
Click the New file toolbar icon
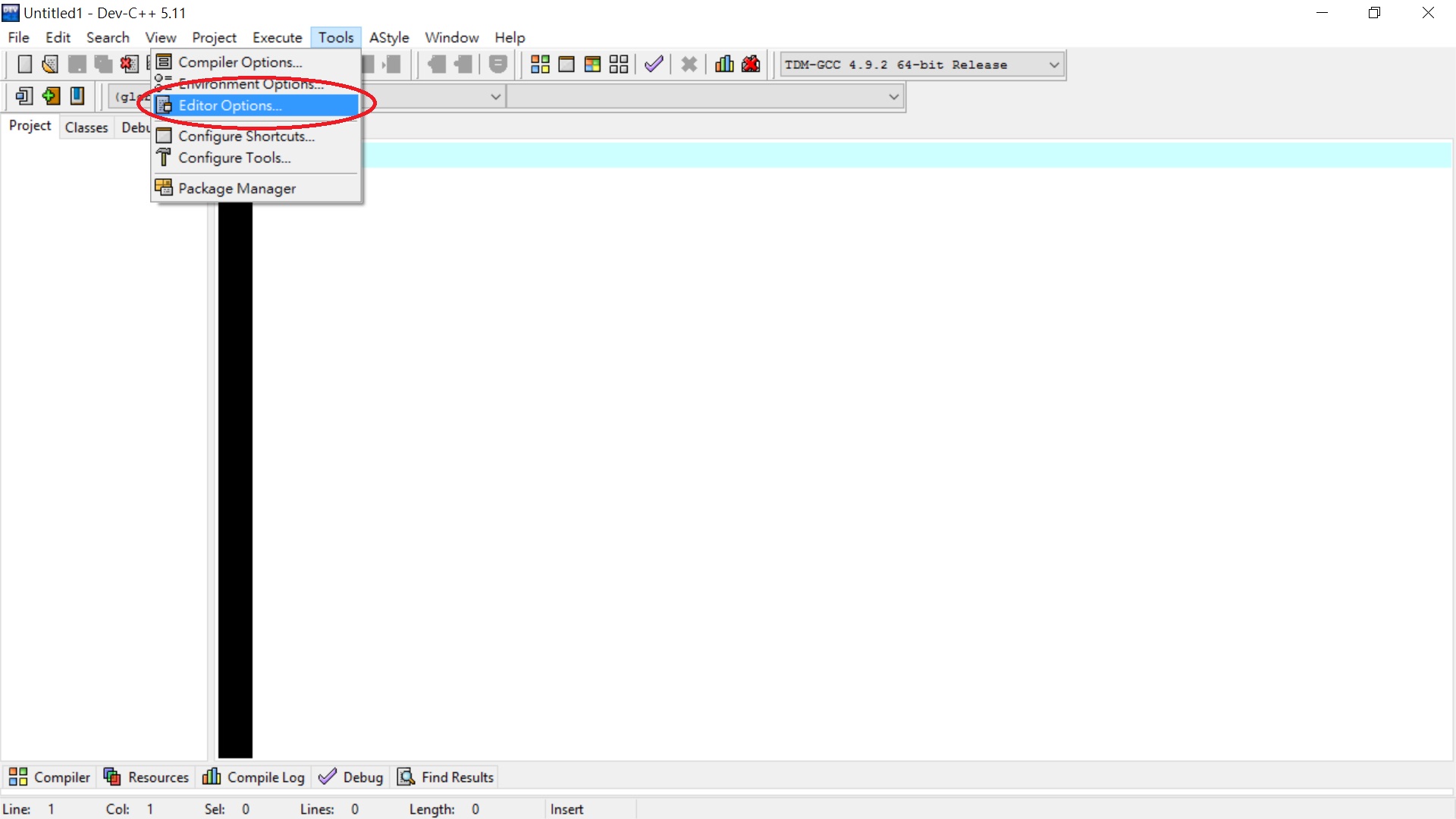[24, 64]
